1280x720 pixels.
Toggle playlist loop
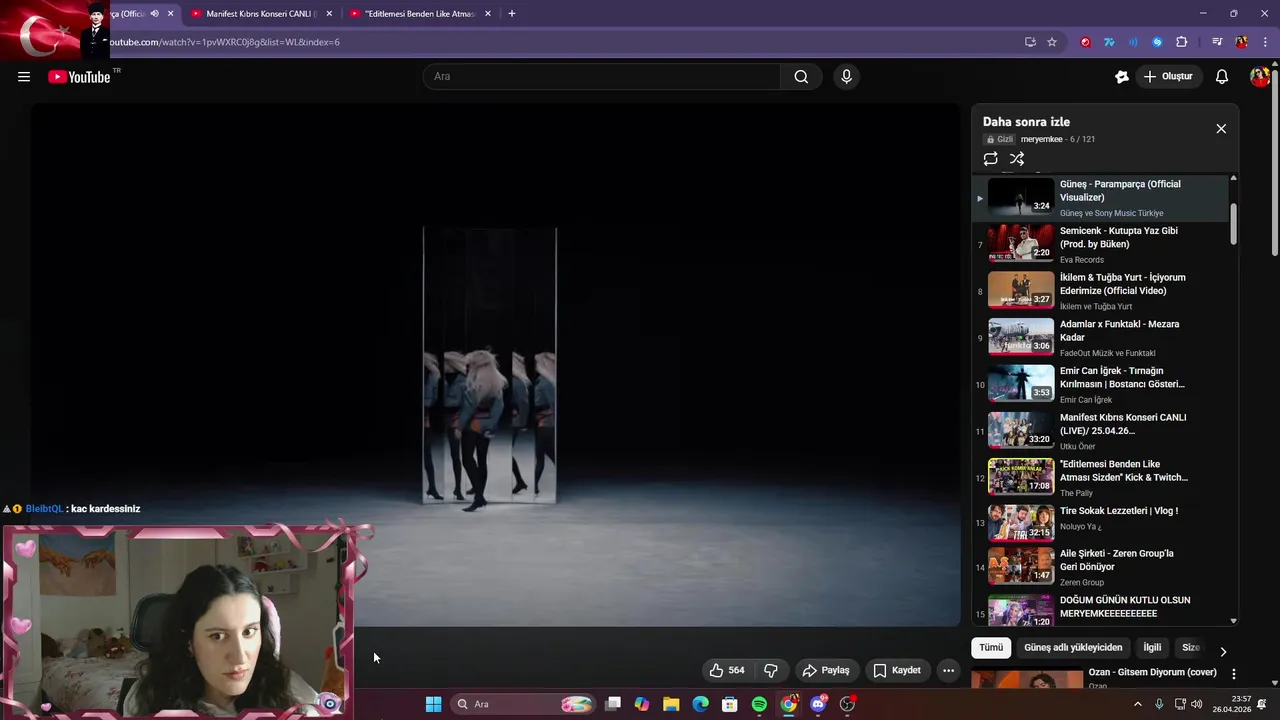click(x=990, y=159)
